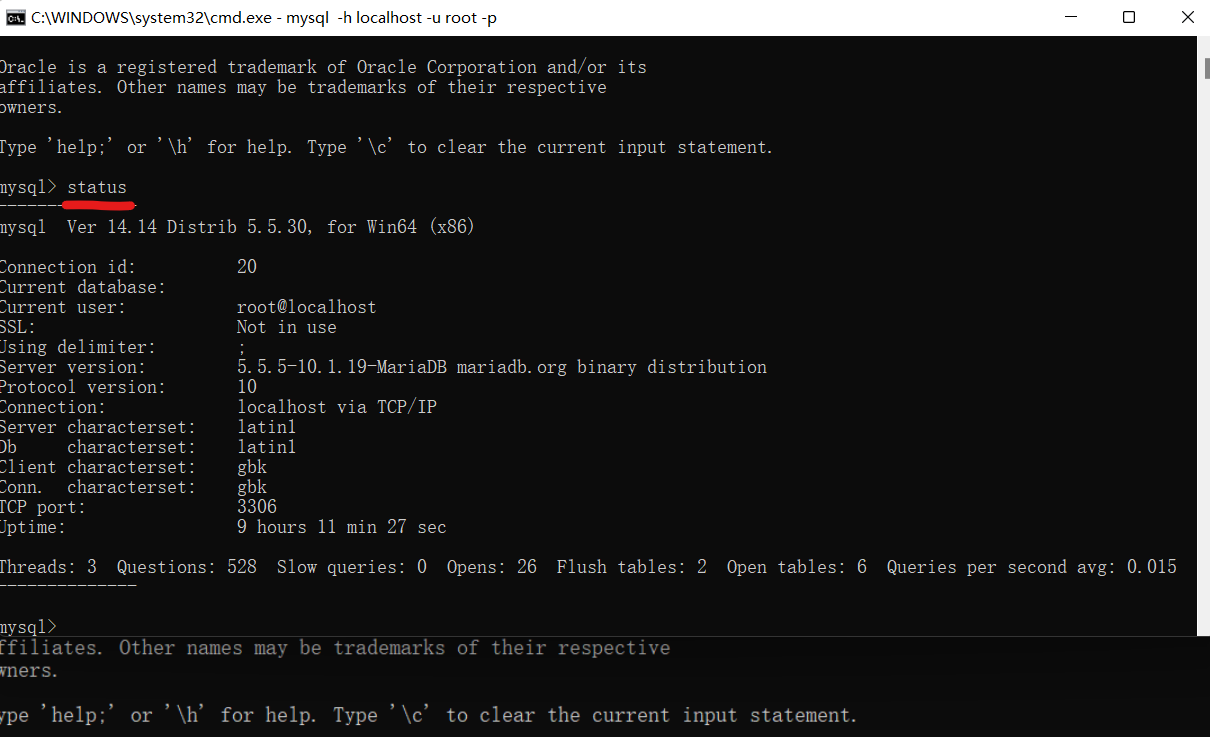Maximize the command prompt window
The height and width of the screenshot is (737, 1210).
(1128, 17)
